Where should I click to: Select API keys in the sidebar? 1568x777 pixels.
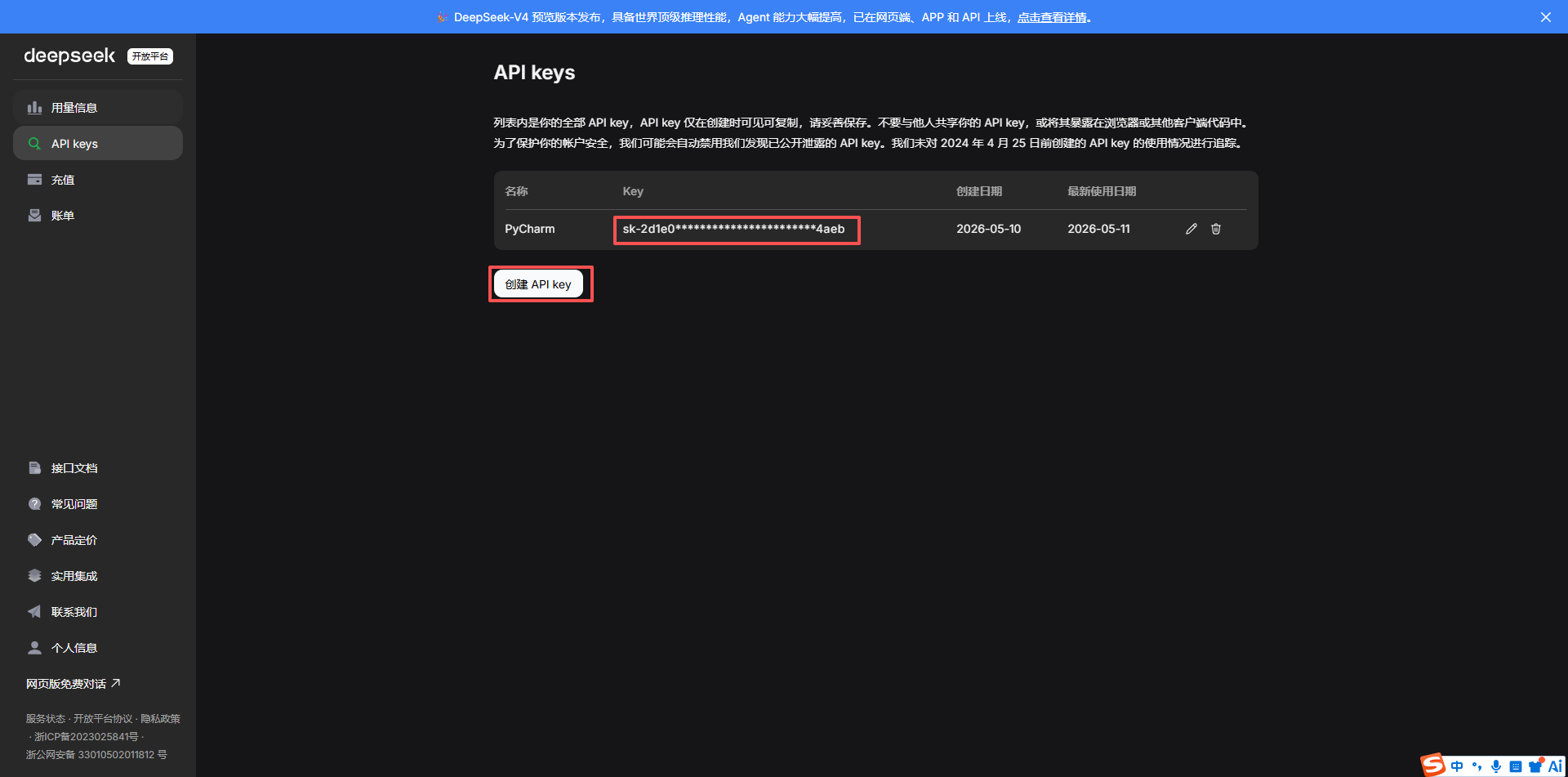point(98,144)
